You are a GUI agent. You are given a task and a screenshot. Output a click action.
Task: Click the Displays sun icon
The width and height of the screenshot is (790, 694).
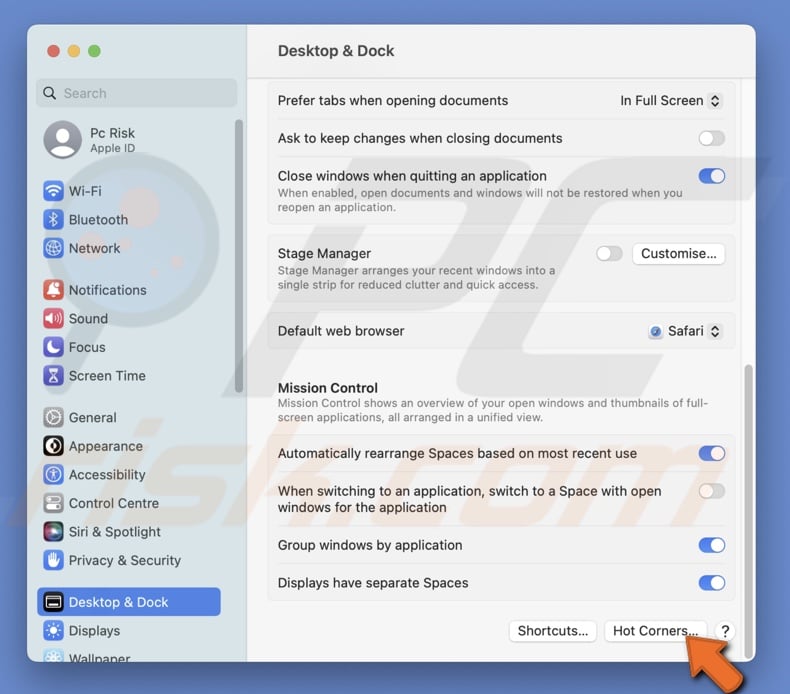(53, 630)
